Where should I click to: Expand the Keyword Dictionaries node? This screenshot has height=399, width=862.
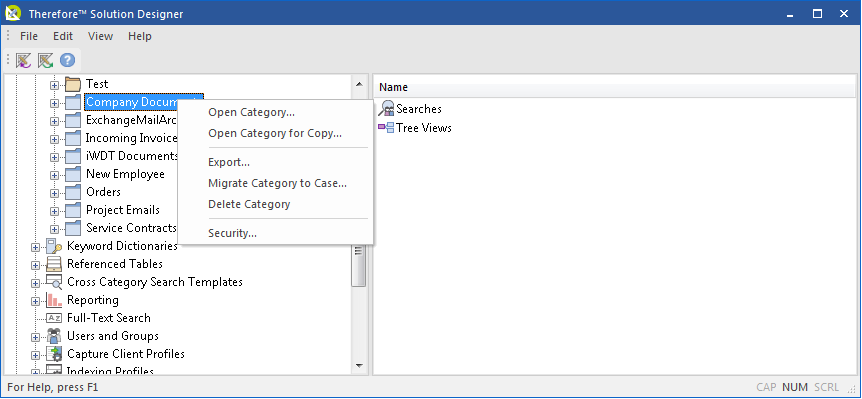point(36,247)
